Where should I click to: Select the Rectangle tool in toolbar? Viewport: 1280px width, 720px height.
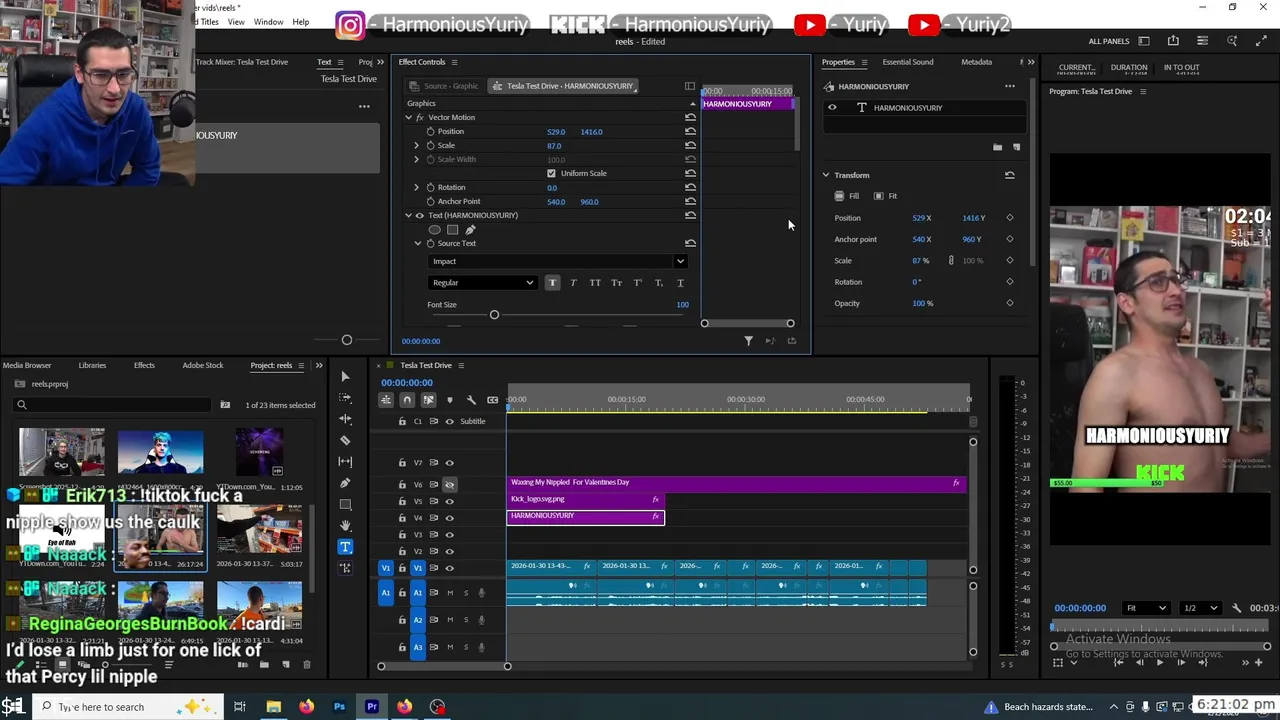[x=345, y=504]
